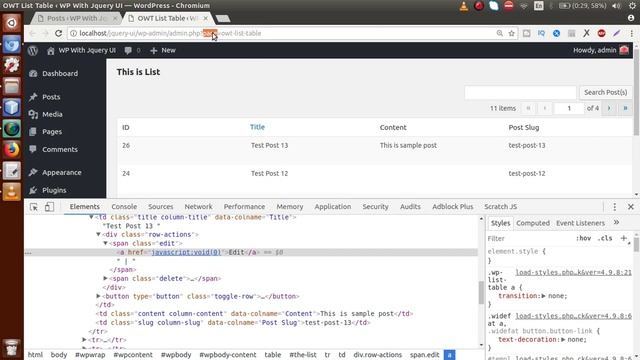
Task: Expand the span class delete node
Action: [x=105, y=278]
